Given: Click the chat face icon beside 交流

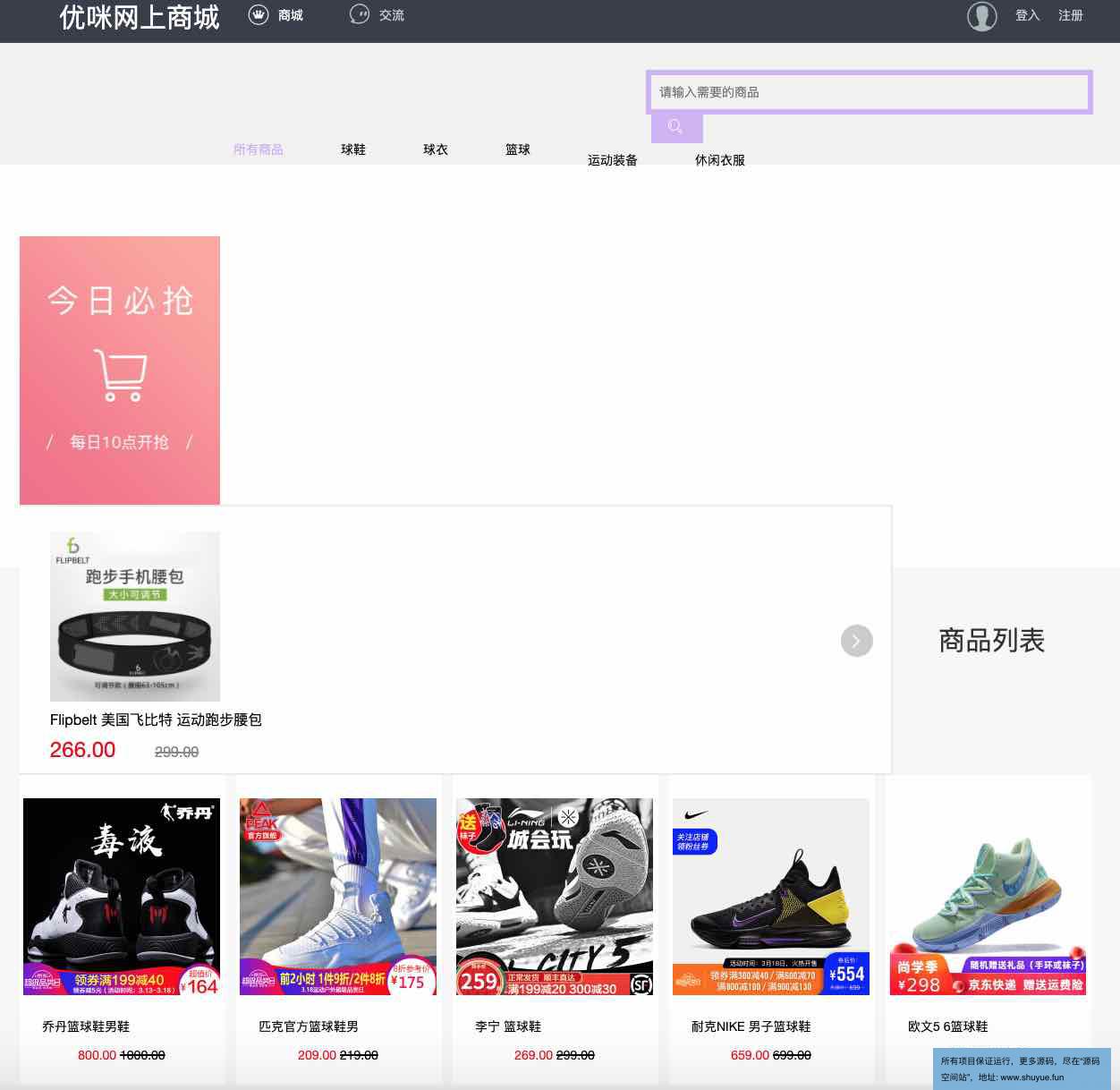Looking at the screenshot, I should 360,15.
